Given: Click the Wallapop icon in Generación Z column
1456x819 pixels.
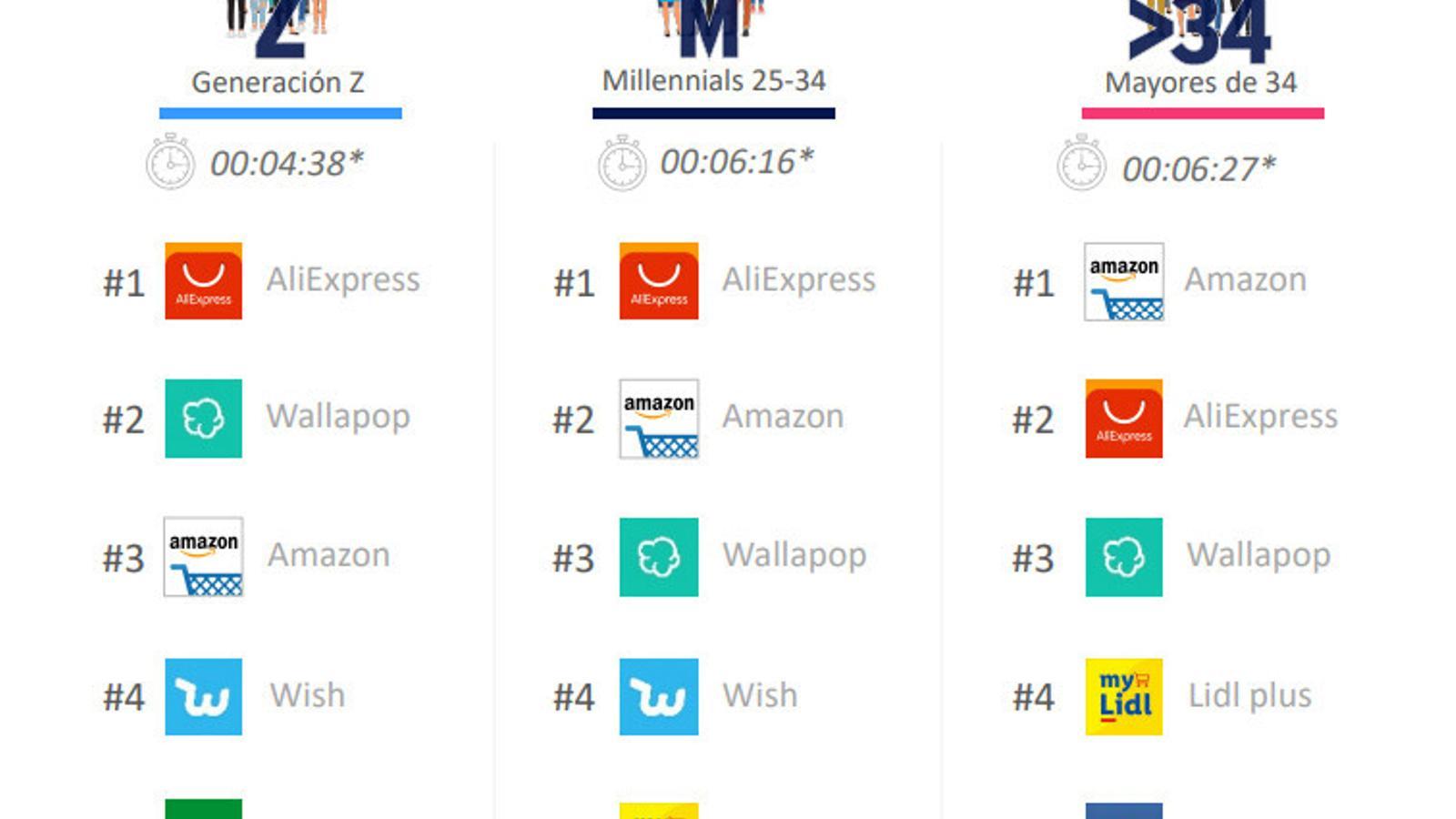Looking at the screenshot, I should pos(203,419).
